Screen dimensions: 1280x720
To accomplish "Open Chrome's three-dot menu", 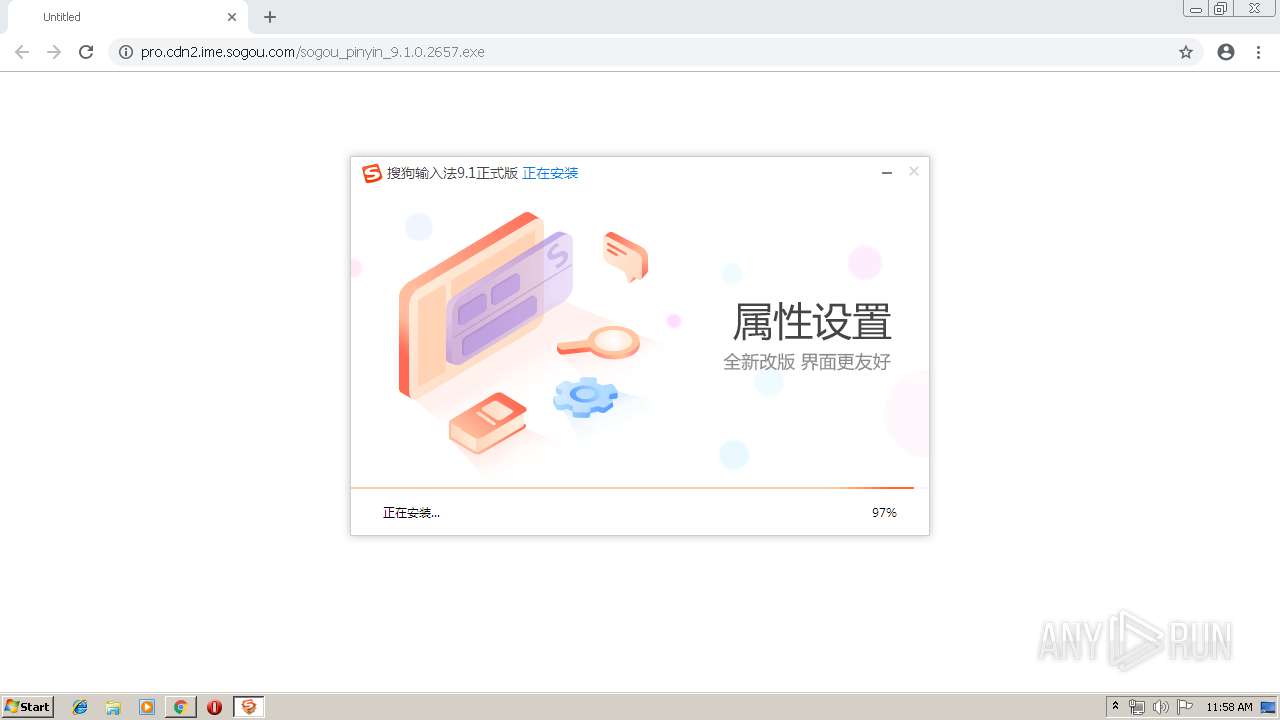I will (1258, 52).
